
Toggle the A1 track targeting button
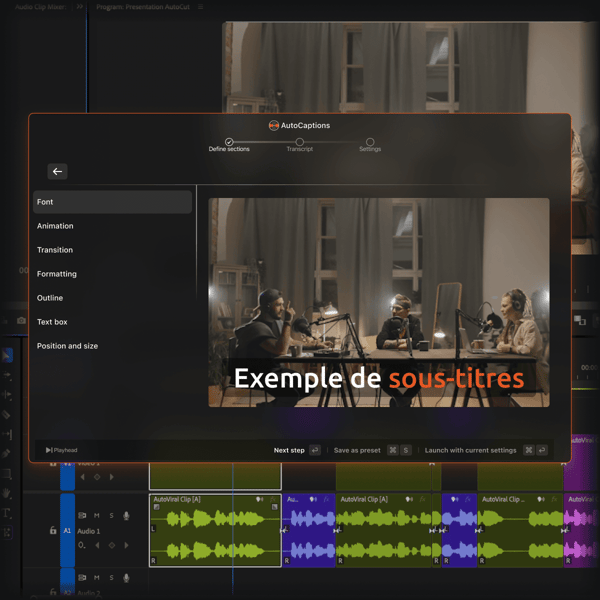coord(68,531)
